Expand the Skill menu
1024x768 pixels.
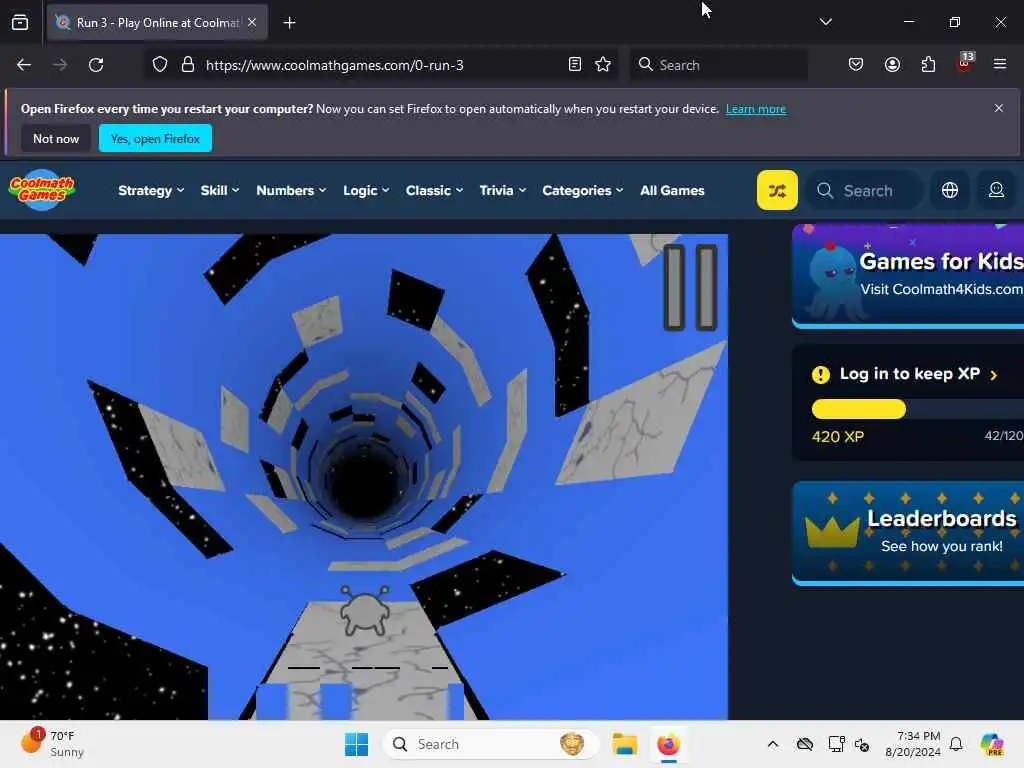[x=219, y=191]
